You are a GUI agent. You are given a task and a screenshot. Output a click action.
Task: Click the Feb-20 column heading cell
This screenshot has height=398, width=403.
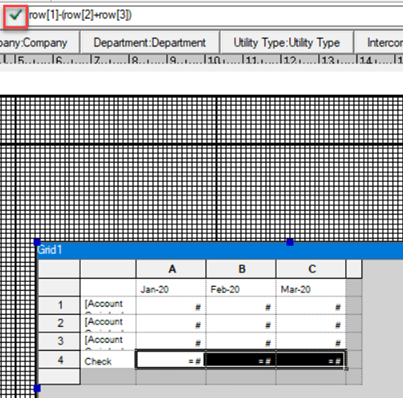click(241, 288)
